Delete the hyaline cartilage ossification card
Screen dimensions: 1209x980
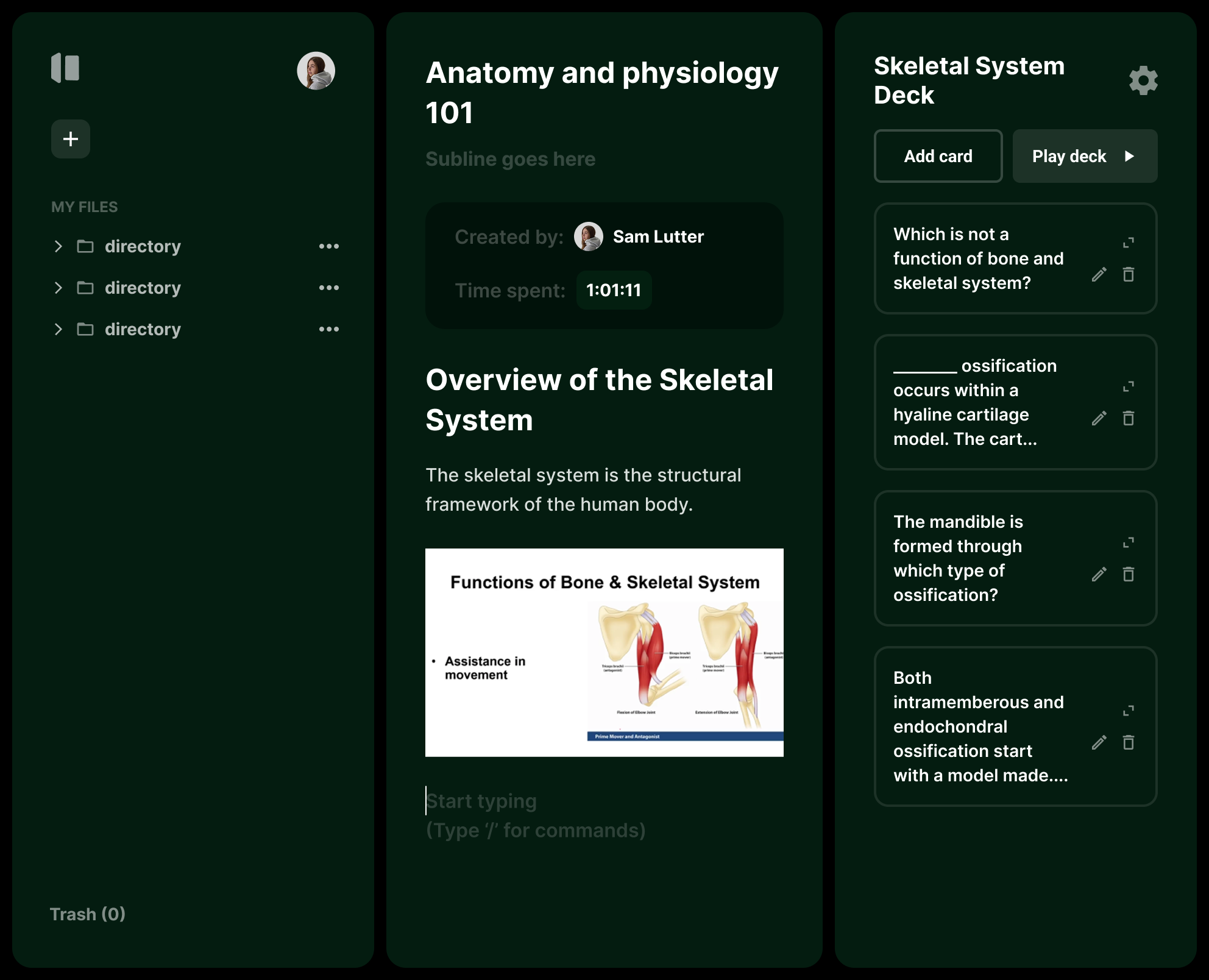click(x=1128, y=419)
